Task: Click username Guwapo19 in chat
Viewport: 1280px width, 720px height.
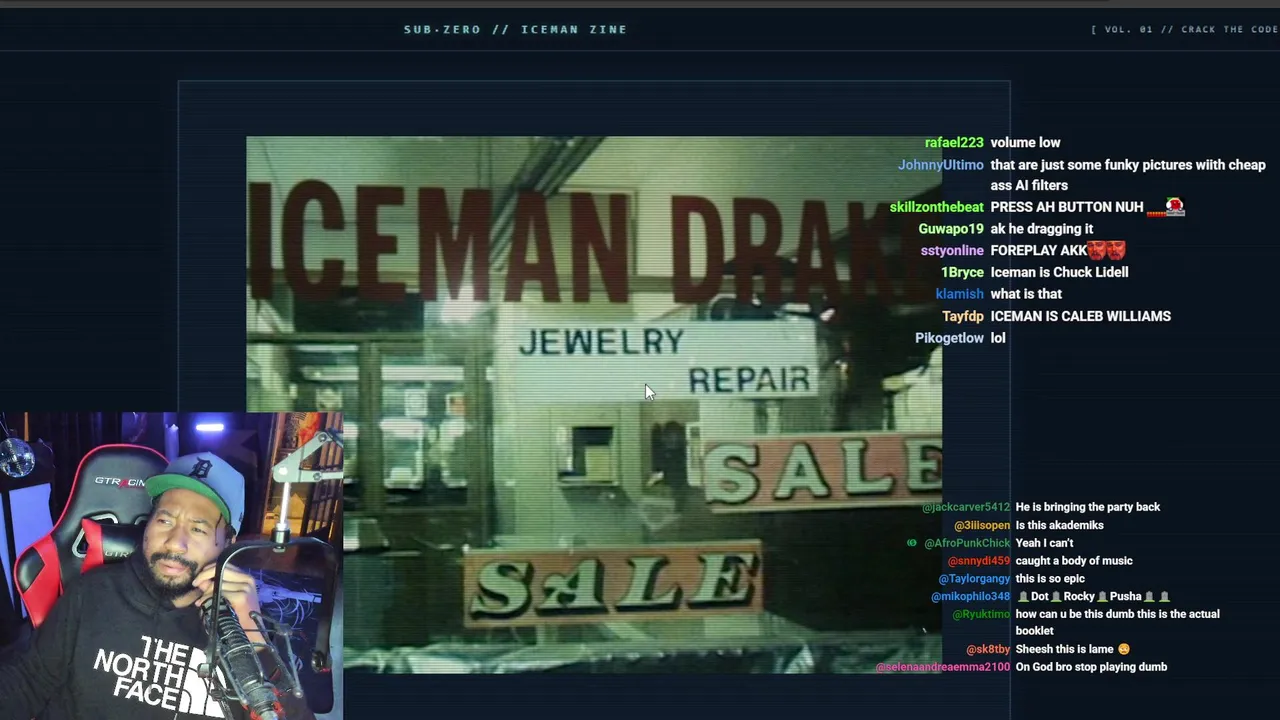Action: tap(951, 229)
